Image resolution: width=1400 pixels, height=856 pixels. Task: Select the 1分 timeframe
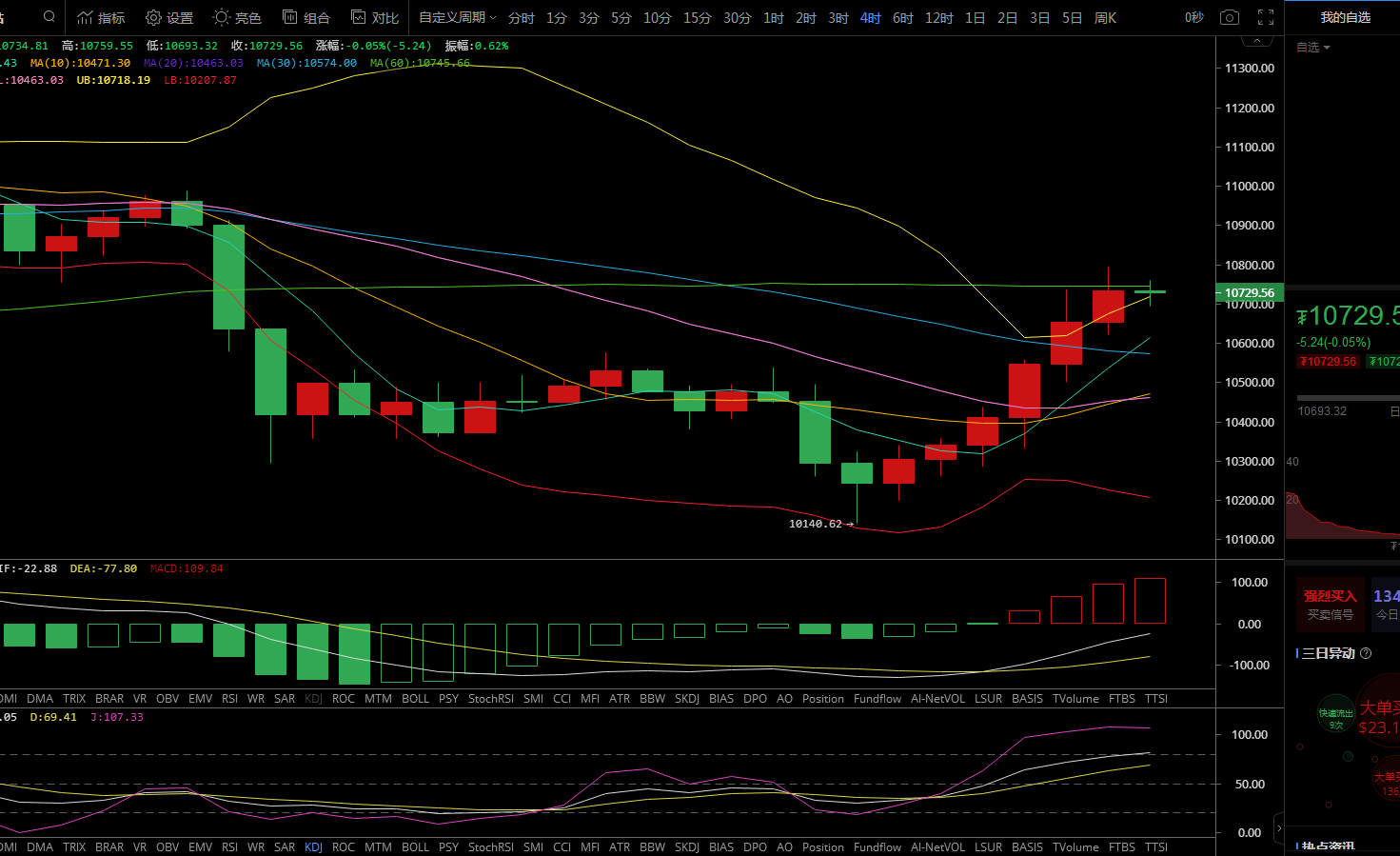[x=557, y=17]
